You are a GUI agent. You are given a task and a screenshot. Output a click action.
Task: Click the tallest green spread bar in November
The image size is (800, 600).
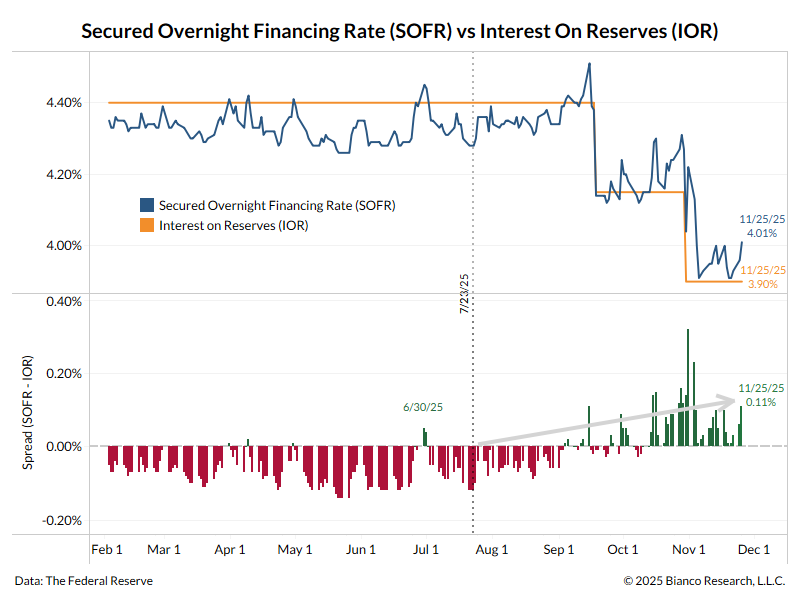[x=688, y=388]
